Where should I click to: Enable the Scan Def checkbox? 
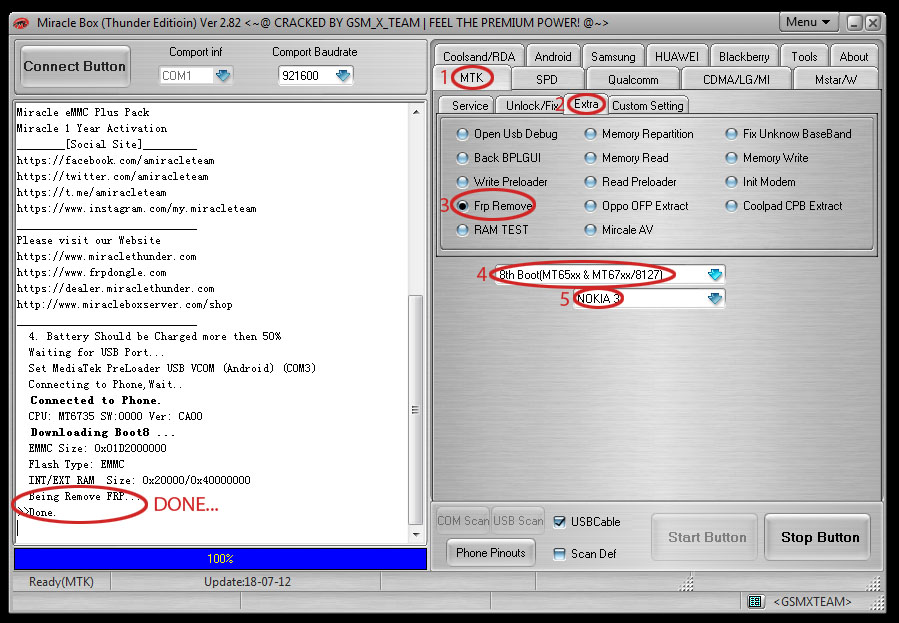[560, 554]
